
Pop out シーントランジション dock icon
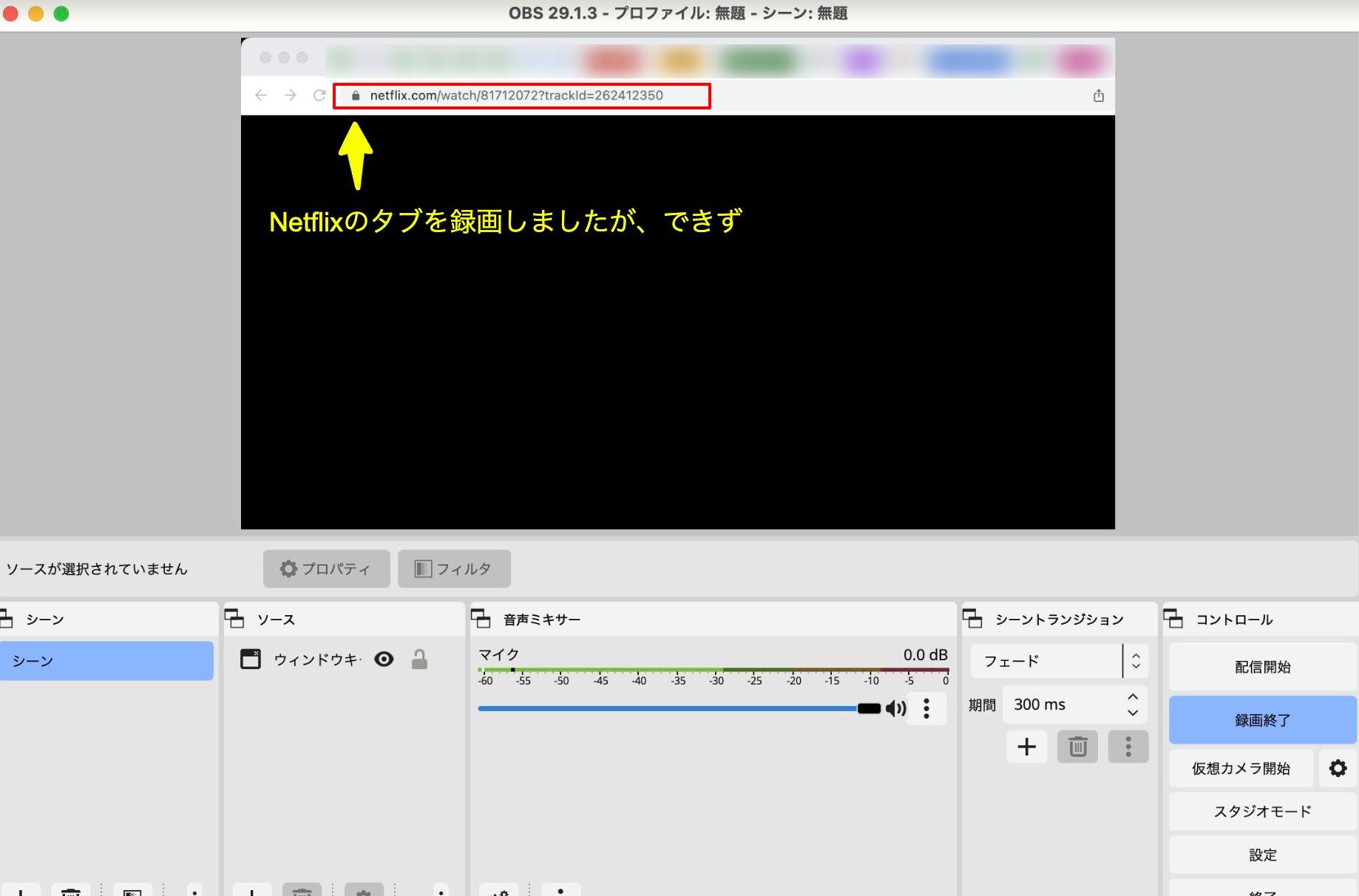[x=972, y=618]
